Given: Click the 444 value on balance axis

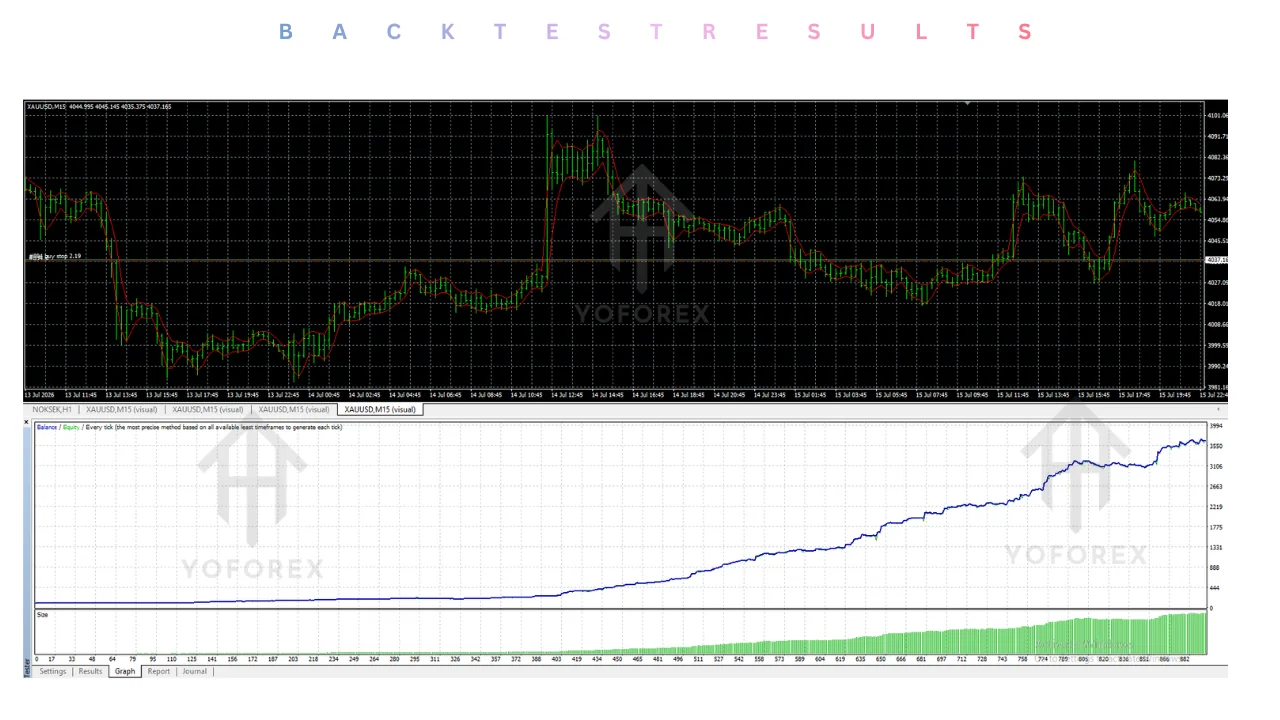Looking at the screenshot, I should click(1215, 588).
